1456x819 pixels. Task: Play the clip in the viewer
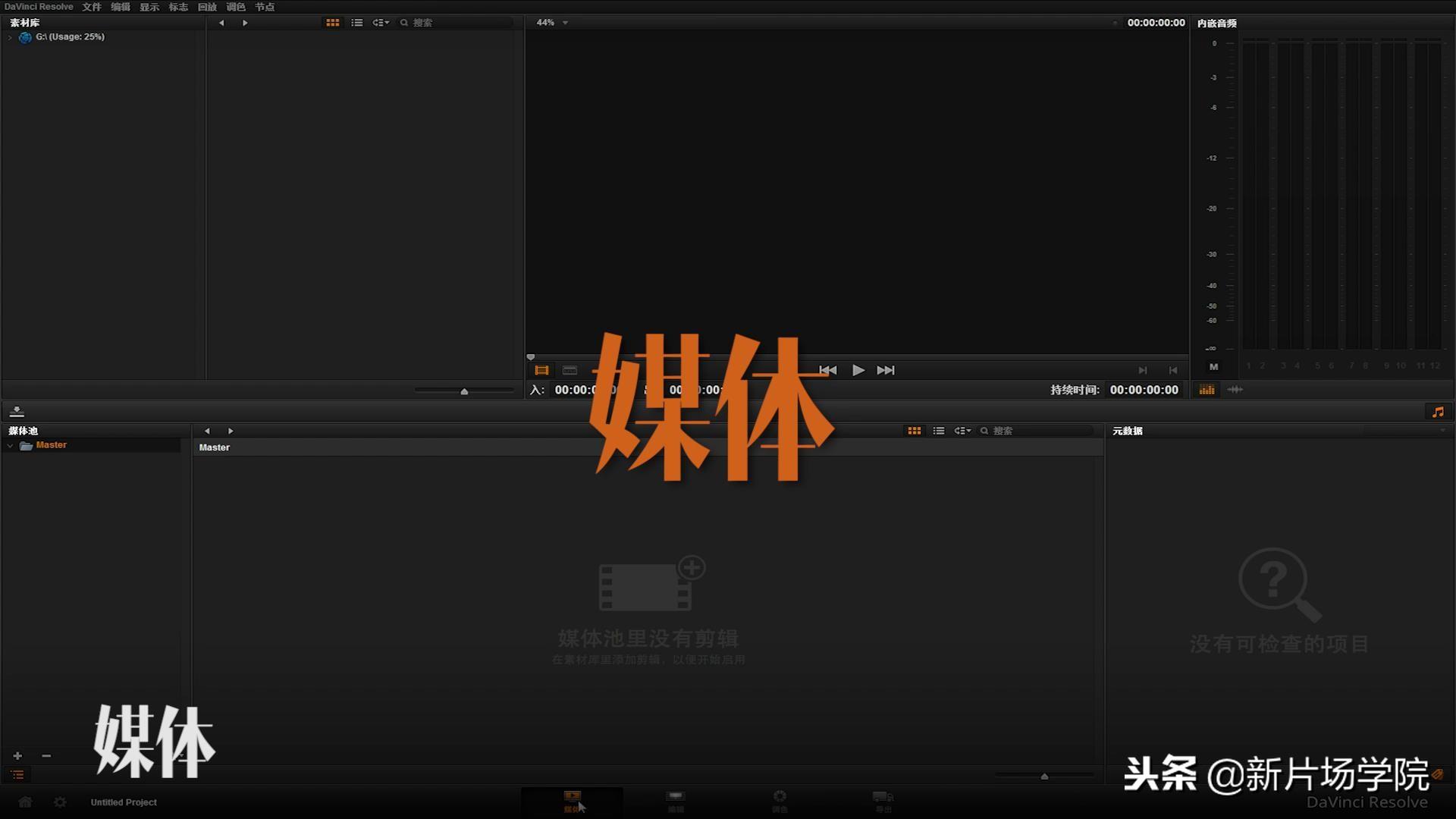tap(858, 370)
